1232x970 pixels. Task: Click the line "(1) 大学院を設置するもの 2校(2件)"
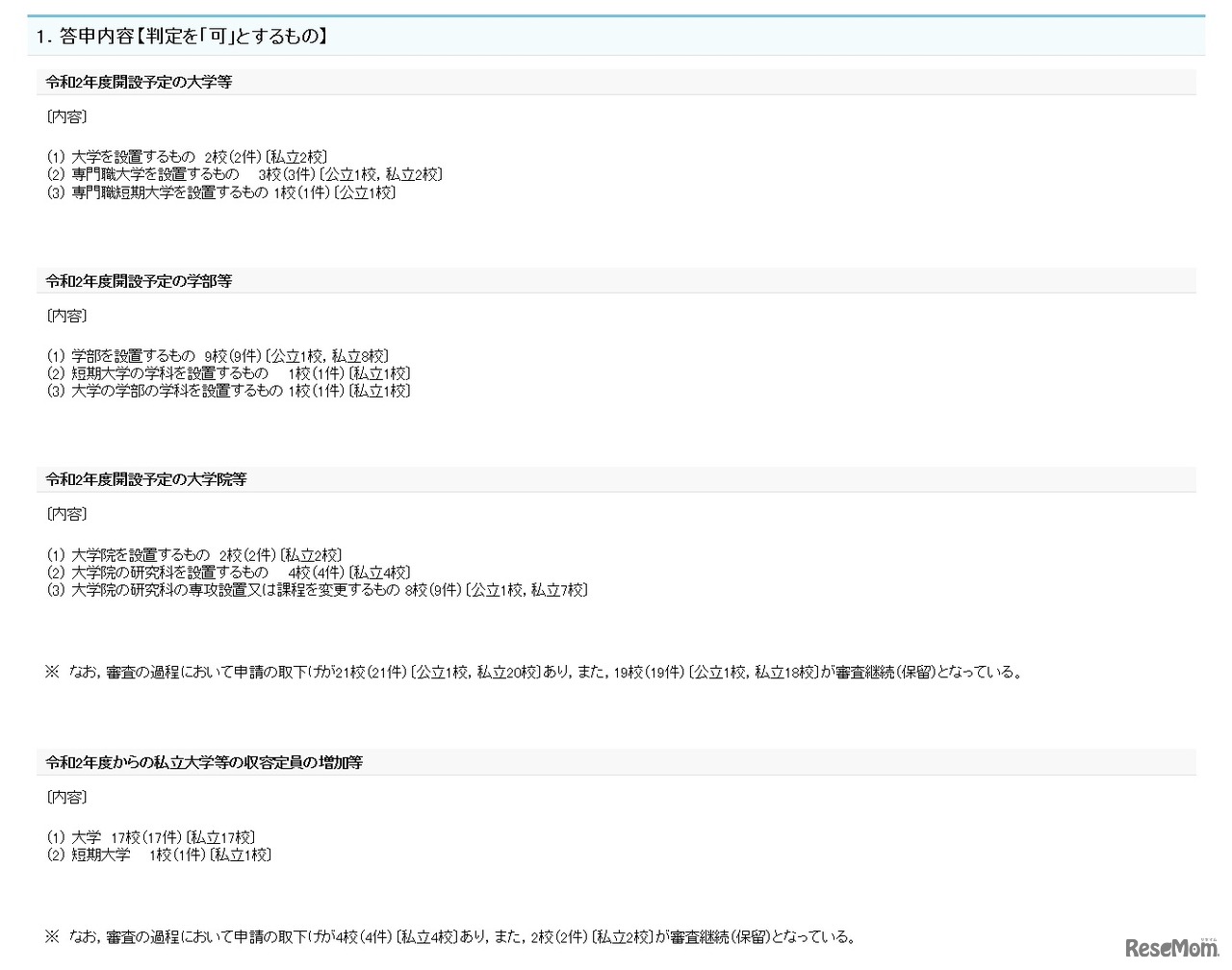pos(193,555)
